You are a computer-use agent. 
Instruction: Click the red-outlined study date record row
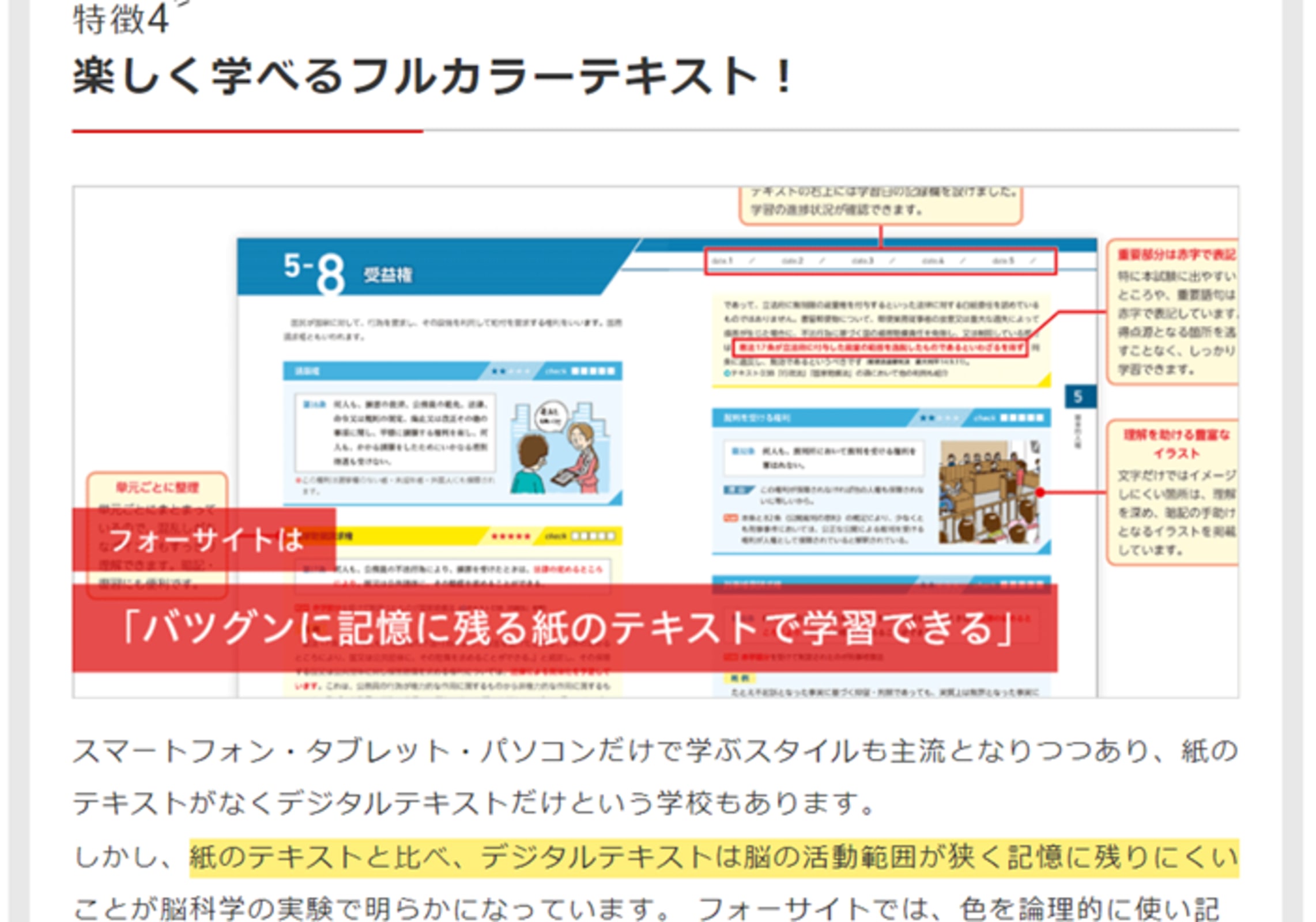pos(880,261)
